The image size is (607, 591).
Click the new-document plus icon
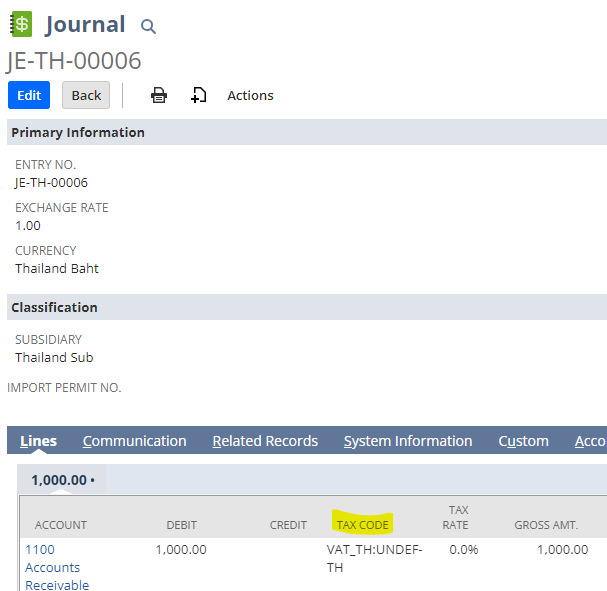point(199,95)
